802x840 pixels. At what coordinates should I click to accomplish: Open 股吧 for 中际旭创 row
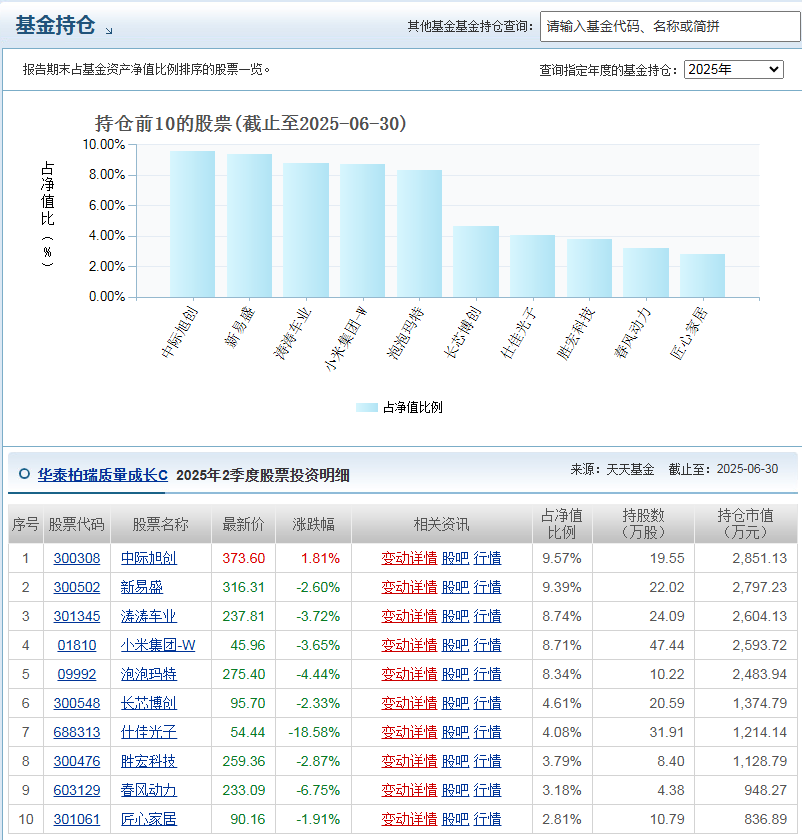[455, 558]
